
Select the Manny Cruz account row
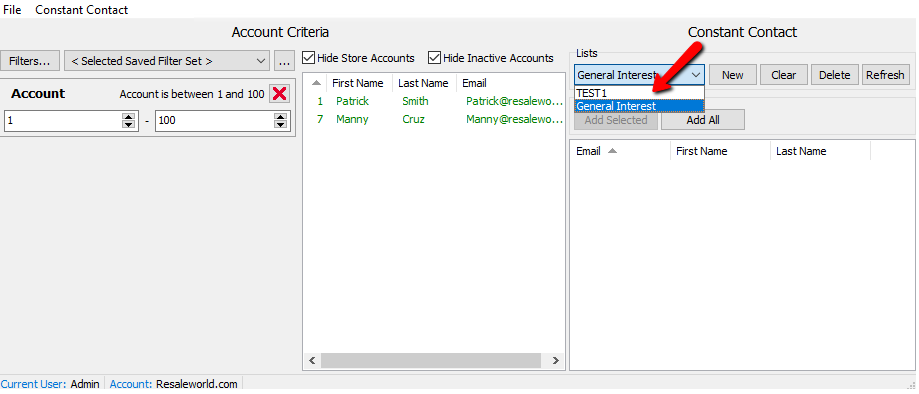tap(434, 120)
